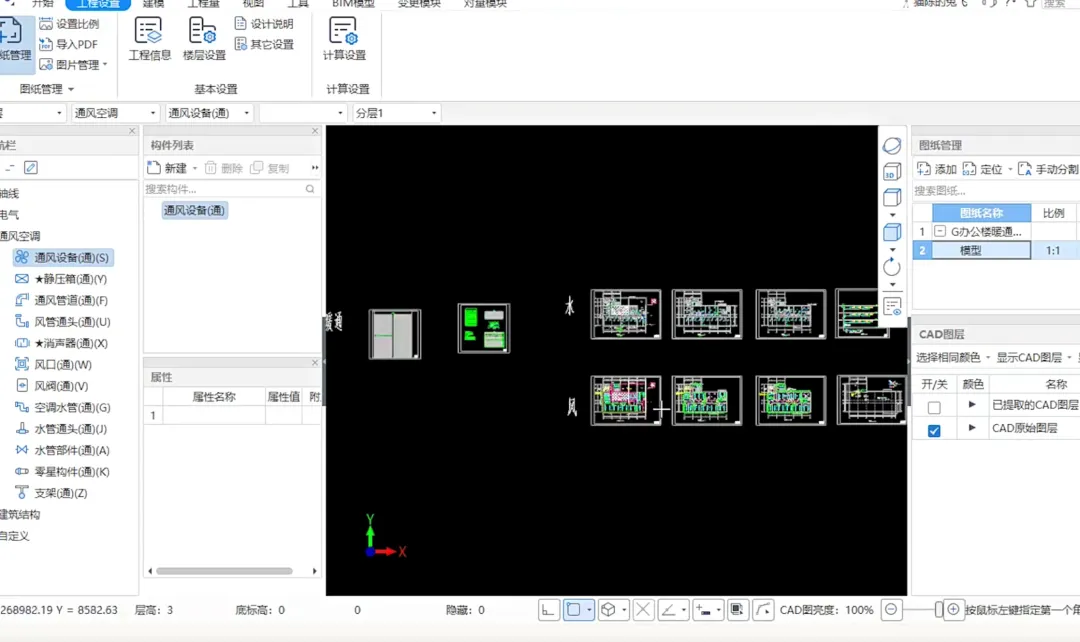
Task: Select 风口(通)(W) component type
Action: coord(53,364)
